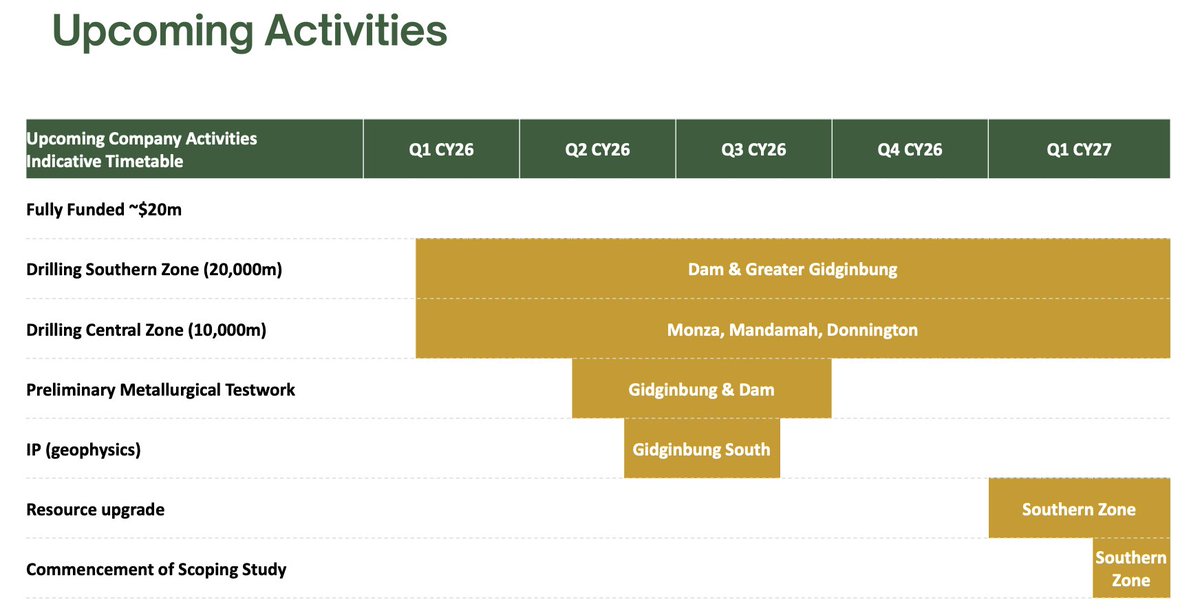Click the Scoping Study "Southern Zone" bar
The image size is (1200, 611).
pyautogui.click(x=1131, y=569)
